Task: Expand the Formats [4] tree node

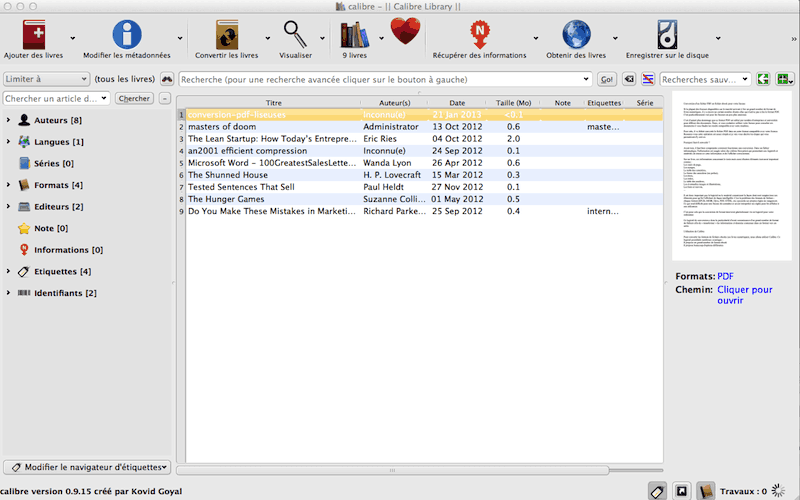Action: pyautogui.click(x=8, y=185)
